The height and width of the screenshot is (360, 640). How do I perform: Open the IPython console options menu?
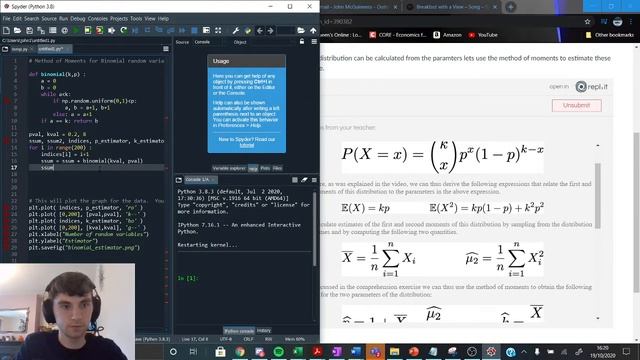click(x=314, y=180)
